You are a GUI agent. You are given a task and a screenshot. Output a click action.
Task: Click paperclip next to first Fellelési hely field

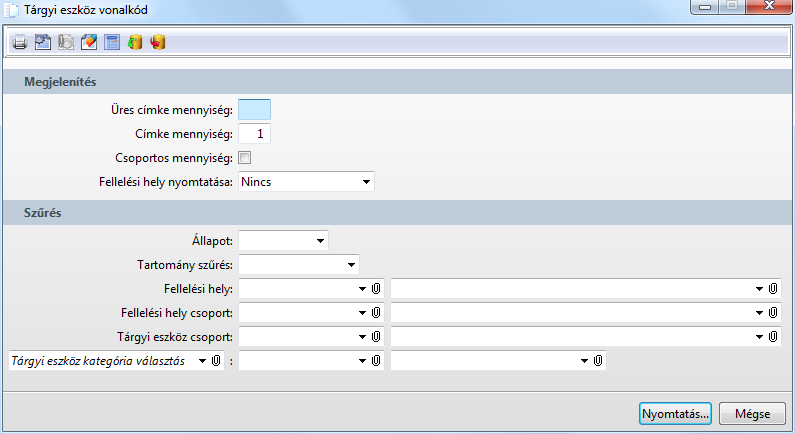point(376,288)
